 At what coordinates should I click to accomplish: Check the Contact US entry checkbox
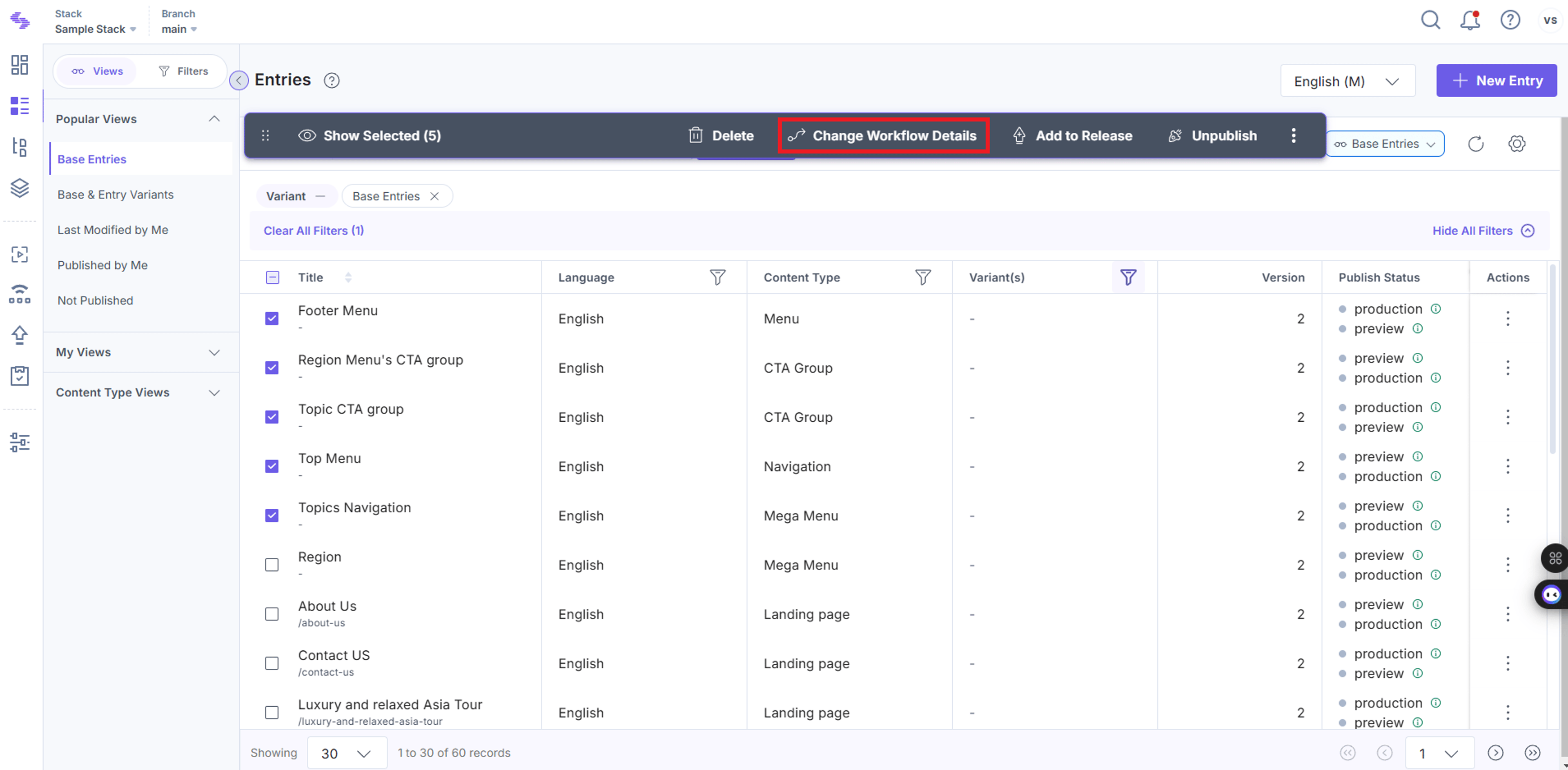[272, 664]
